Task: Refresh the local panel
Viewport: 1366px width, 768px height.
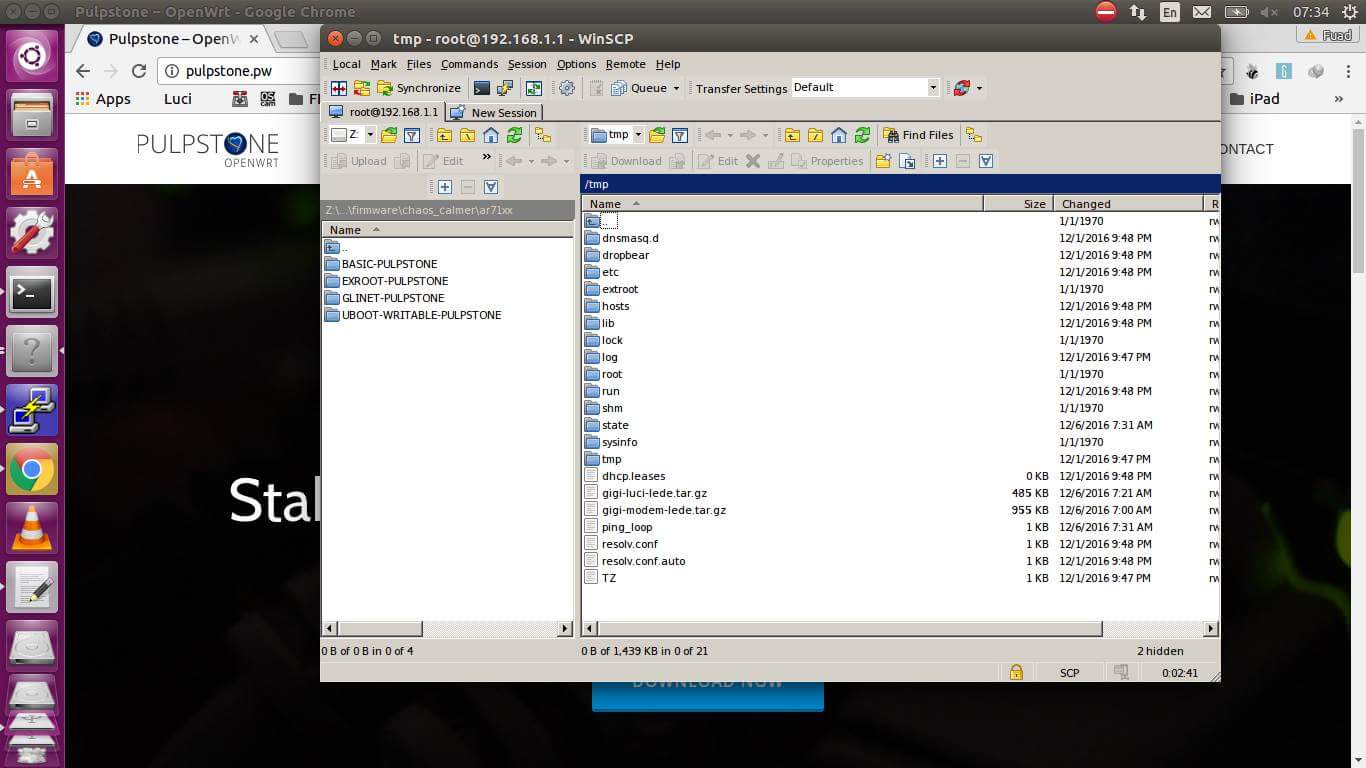Action: click(x=514, y=135)
